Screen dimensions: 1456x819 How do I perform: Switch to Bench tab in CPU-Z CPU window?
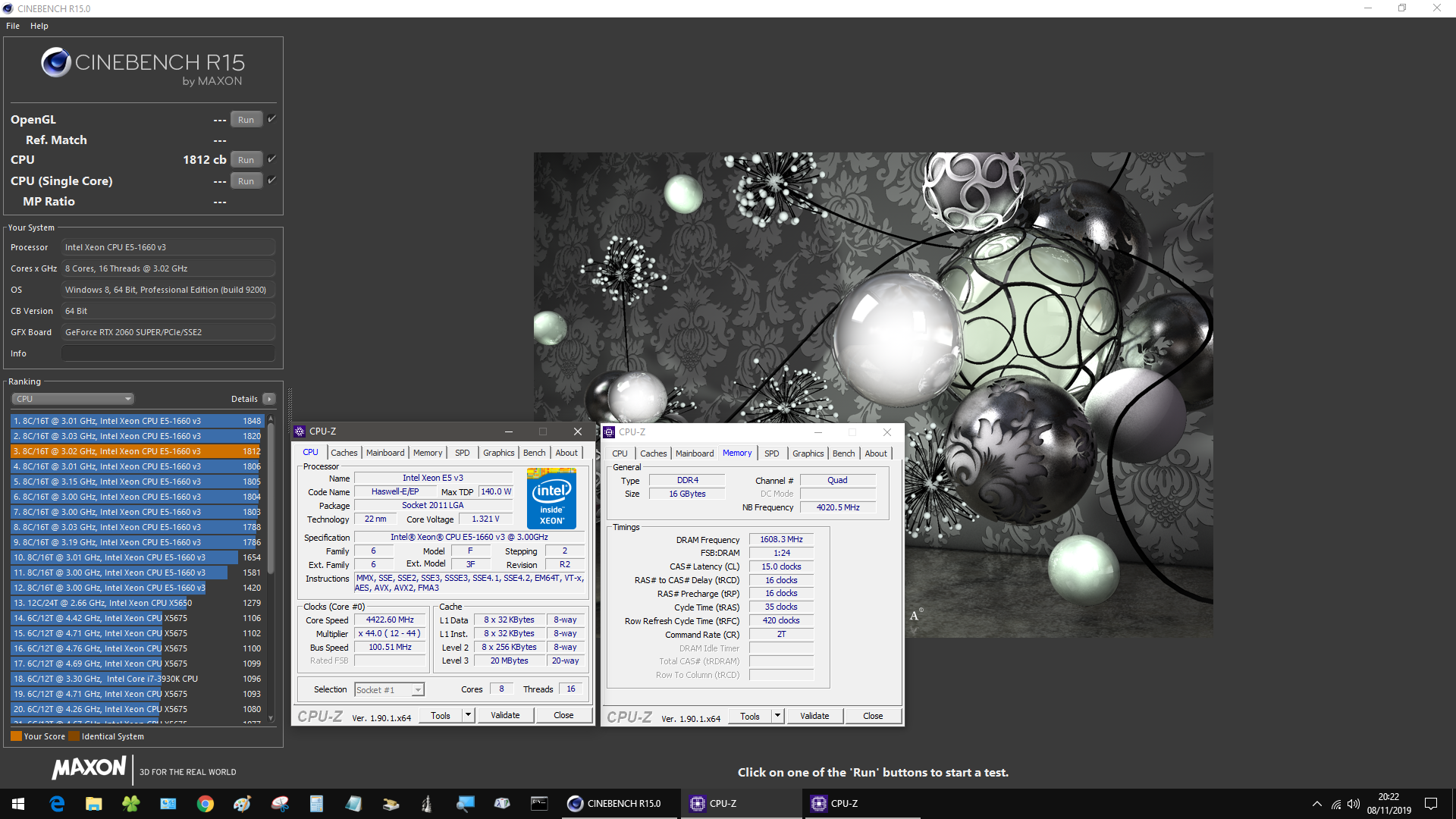pyautogui.click(x=535, y=453)
